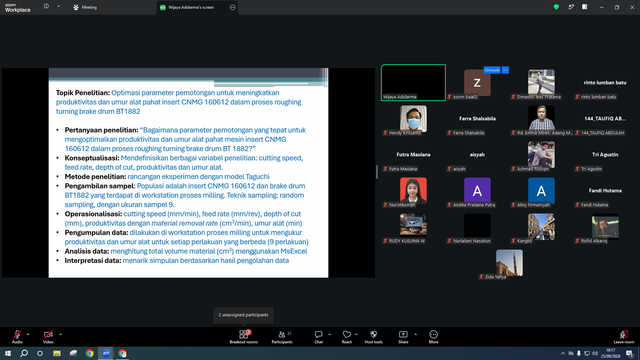This screenshot has width=640, height=360.
Task: Toggle view layout icon in title bar
Action: pyautogui.click(x=585, y=7)
